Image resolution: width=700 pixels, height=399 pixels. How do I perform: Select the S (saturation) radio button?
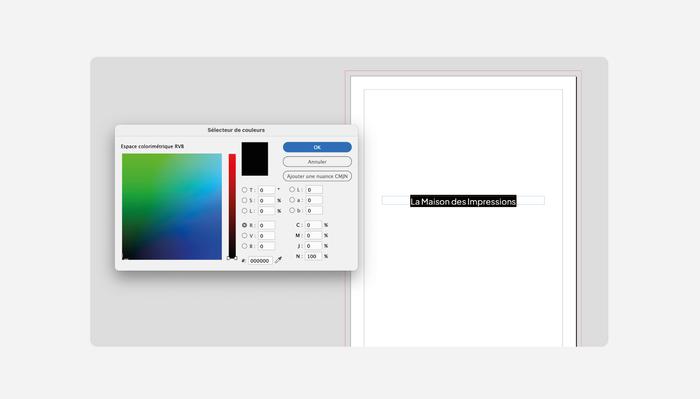tap(245, 200)
